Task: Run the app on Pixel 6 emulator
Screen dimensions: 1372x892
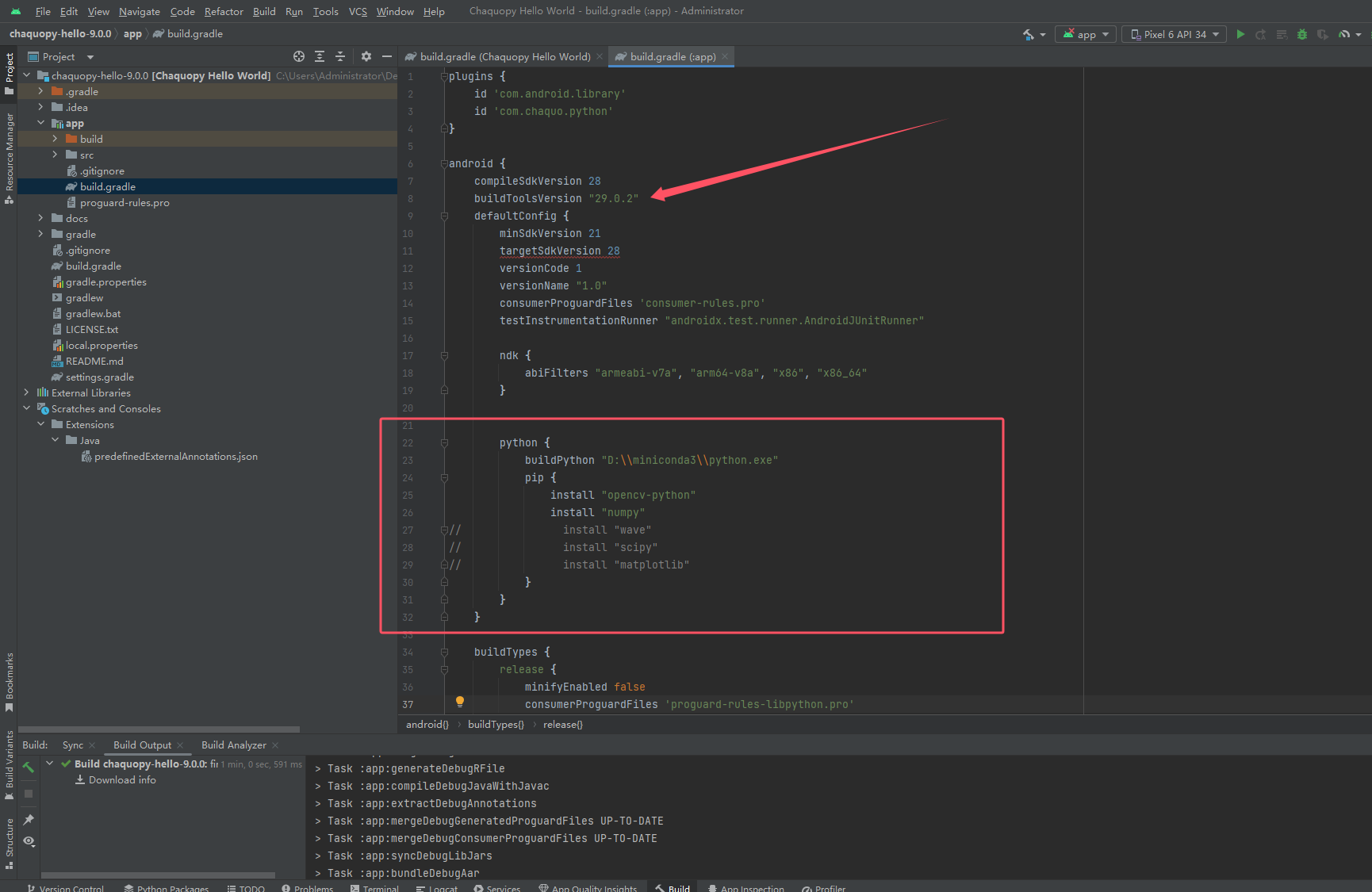Action: pyautogui.click(x=1240, y=34)
